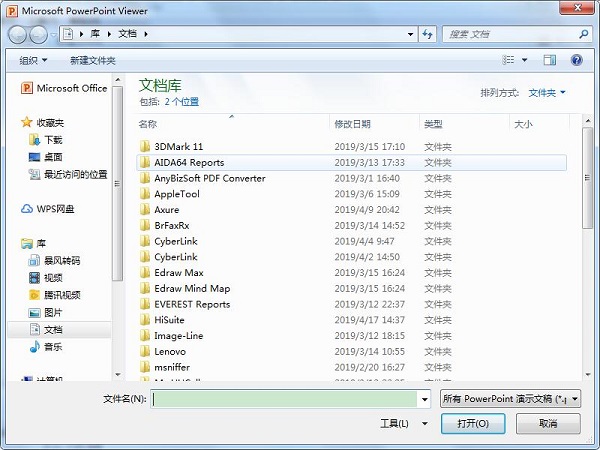
Task: Click the back navigation arrow button
Action: (x=18, y=34)
